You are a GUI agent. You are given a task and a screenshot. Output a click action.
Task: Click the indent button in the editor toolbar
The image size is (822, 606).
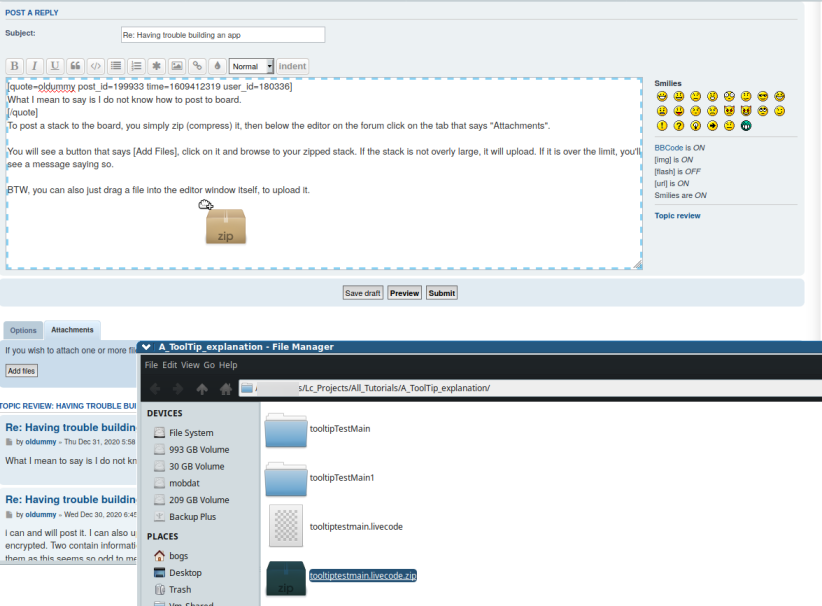pyautogui.click(x=292, y=66)
